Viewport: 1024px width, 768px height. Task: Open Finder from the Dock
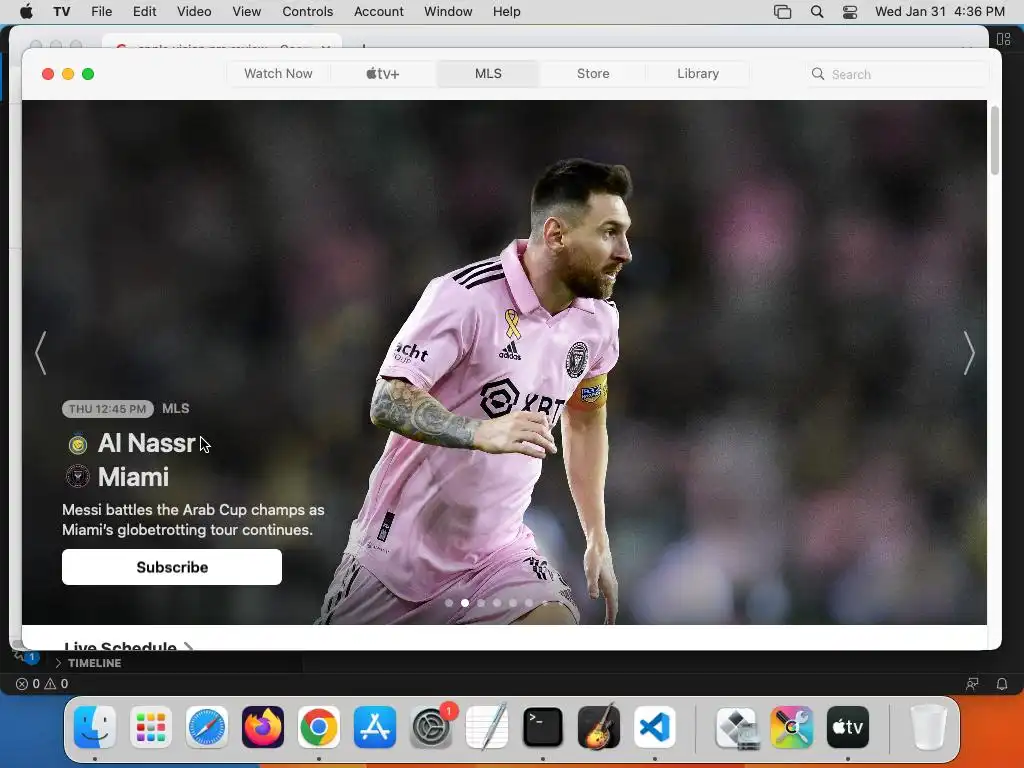[95, 727]
